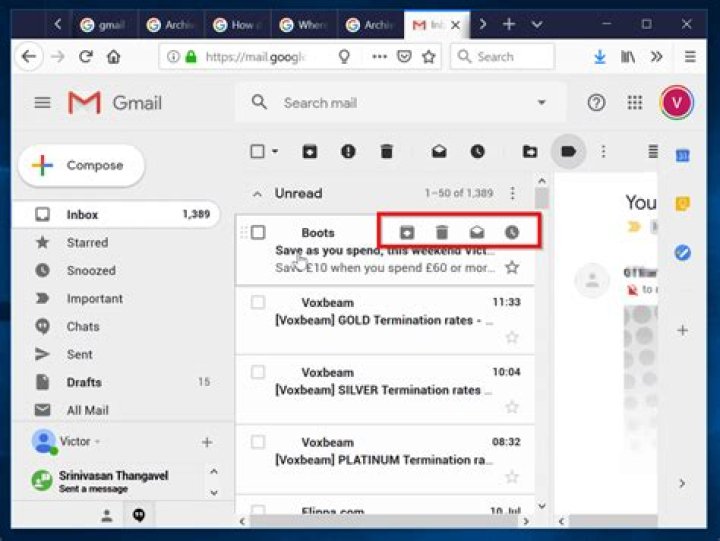The width and height of the screenshot is (720, 541).
Task: Star the Boots email
Action: click(512, 268)
